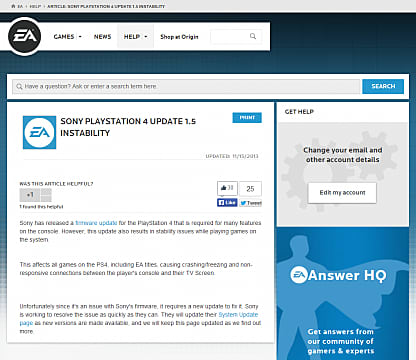Image resolution: width=416 pixels, height=360 pixels.
Task: Click the thumbs-up like count button
Action: click(x=227, y=188)
